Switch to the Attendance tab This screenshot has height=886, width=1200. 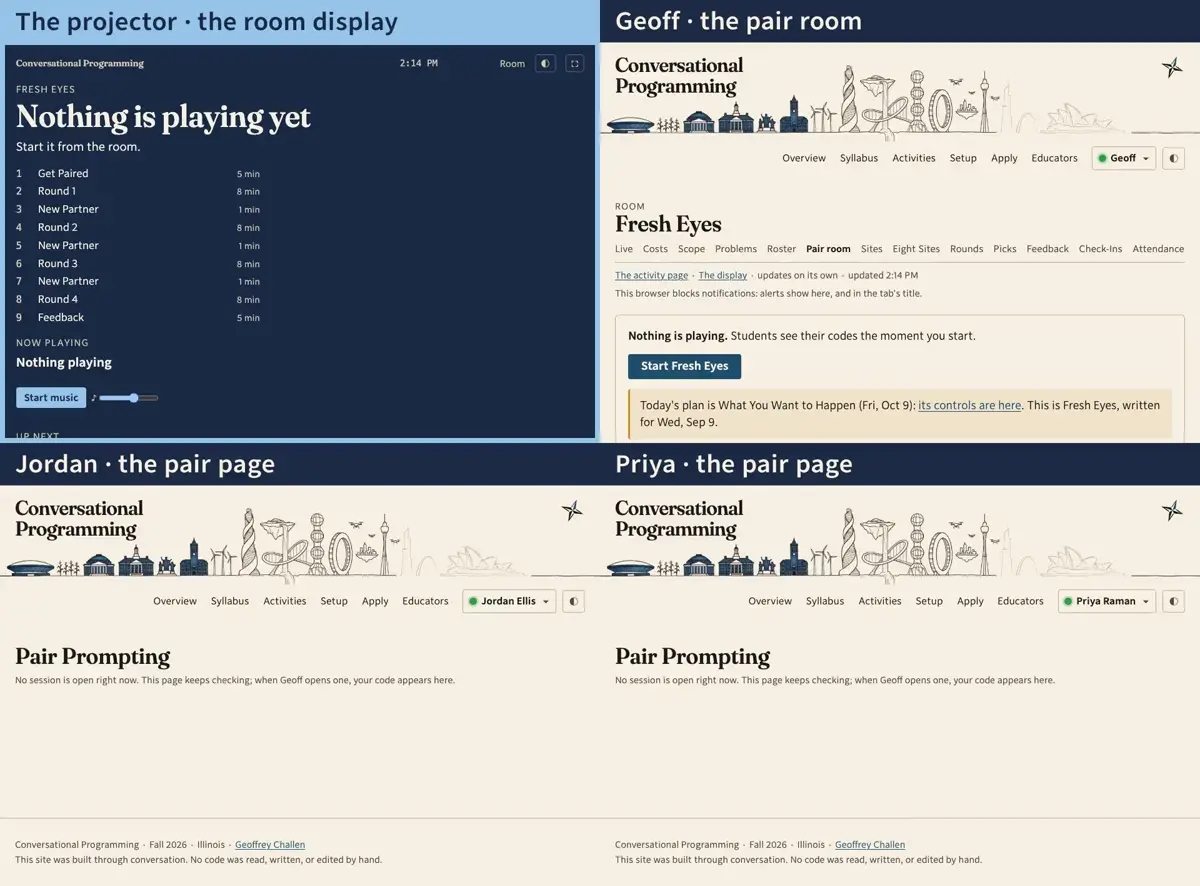(x=1158, y=249)
